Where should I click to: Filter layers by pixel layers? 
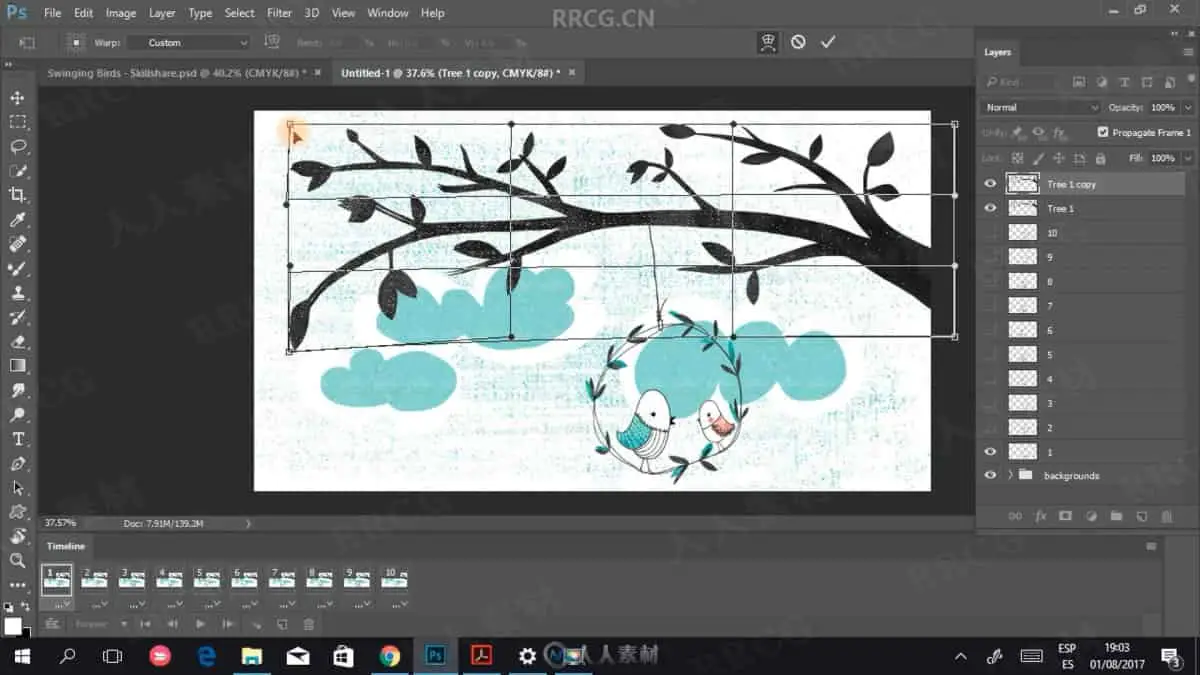pyautogui.click(x=1079, y=82)
